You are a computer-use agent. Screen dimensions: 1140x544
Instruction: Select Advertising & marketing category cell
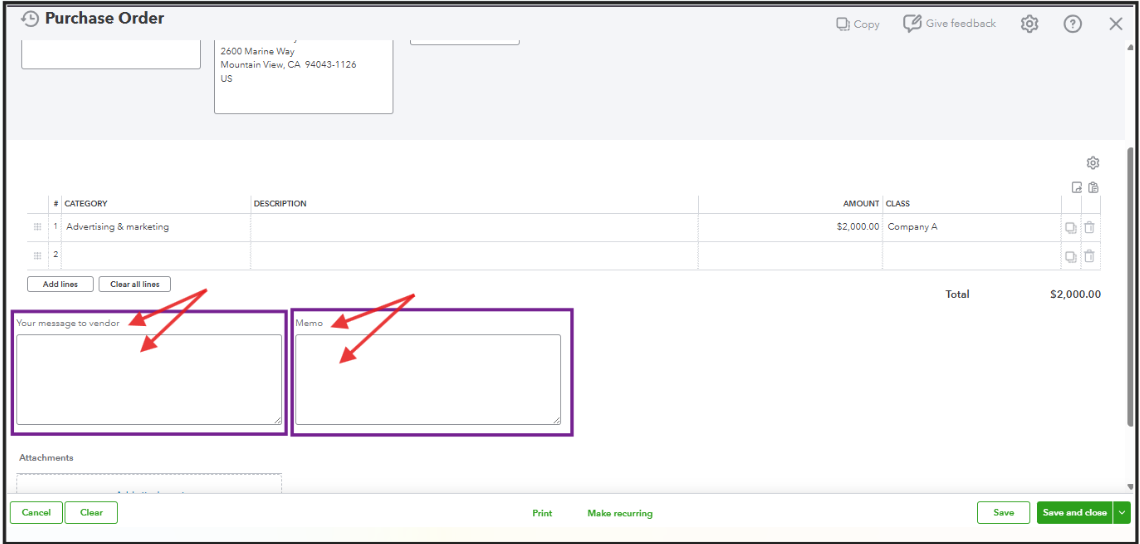click(x=156, y=227)
